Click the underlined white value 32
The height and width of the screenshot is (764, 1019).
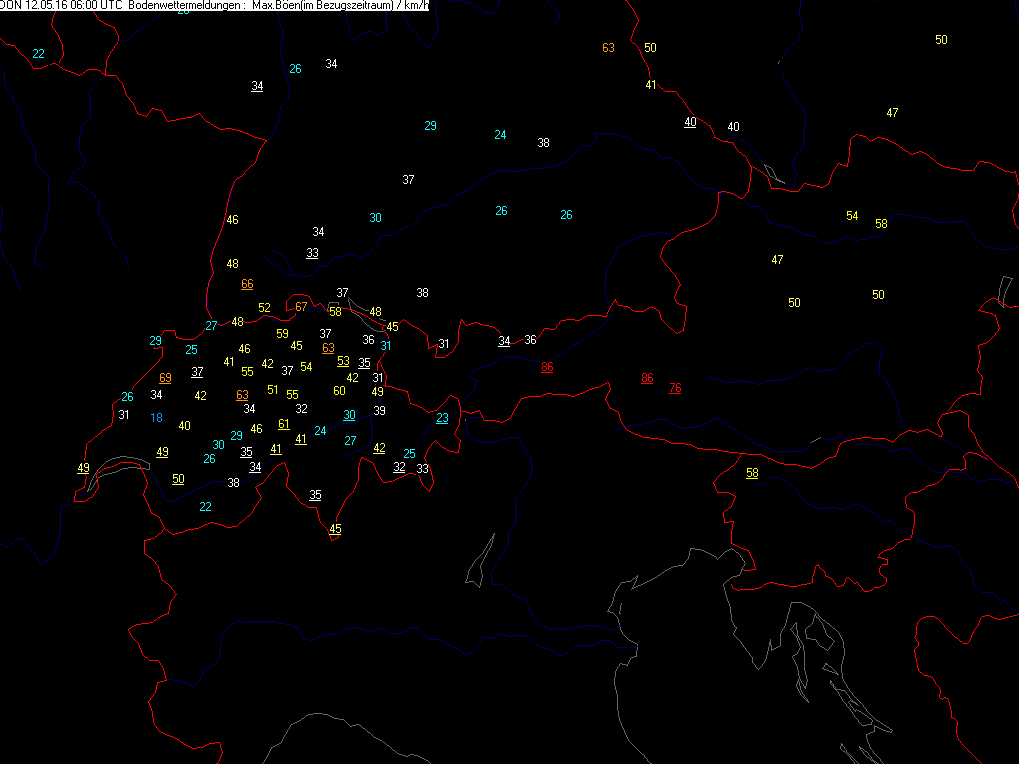click(x=399, y=467)
